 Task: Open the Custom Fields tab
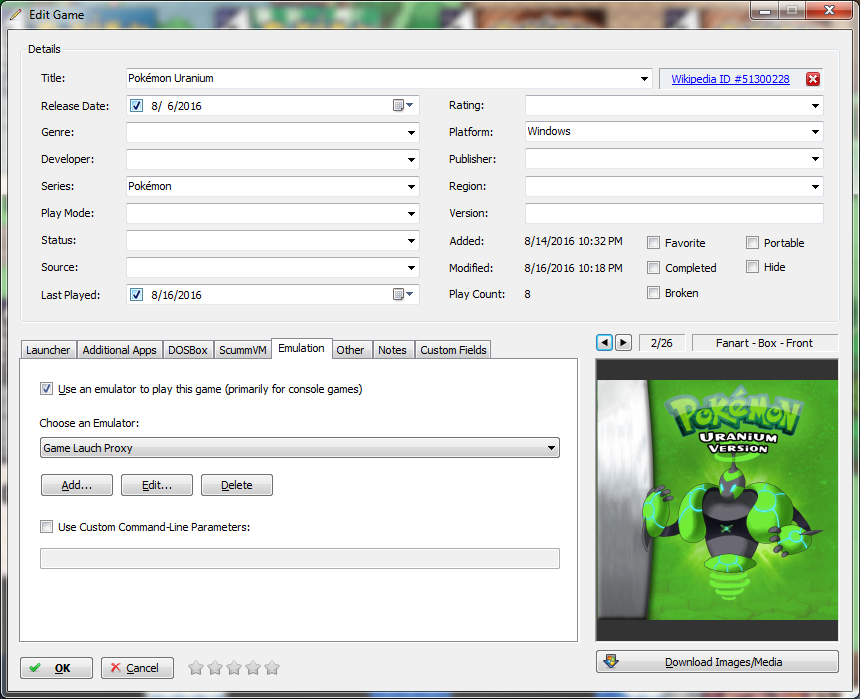[x=453, y=350]
